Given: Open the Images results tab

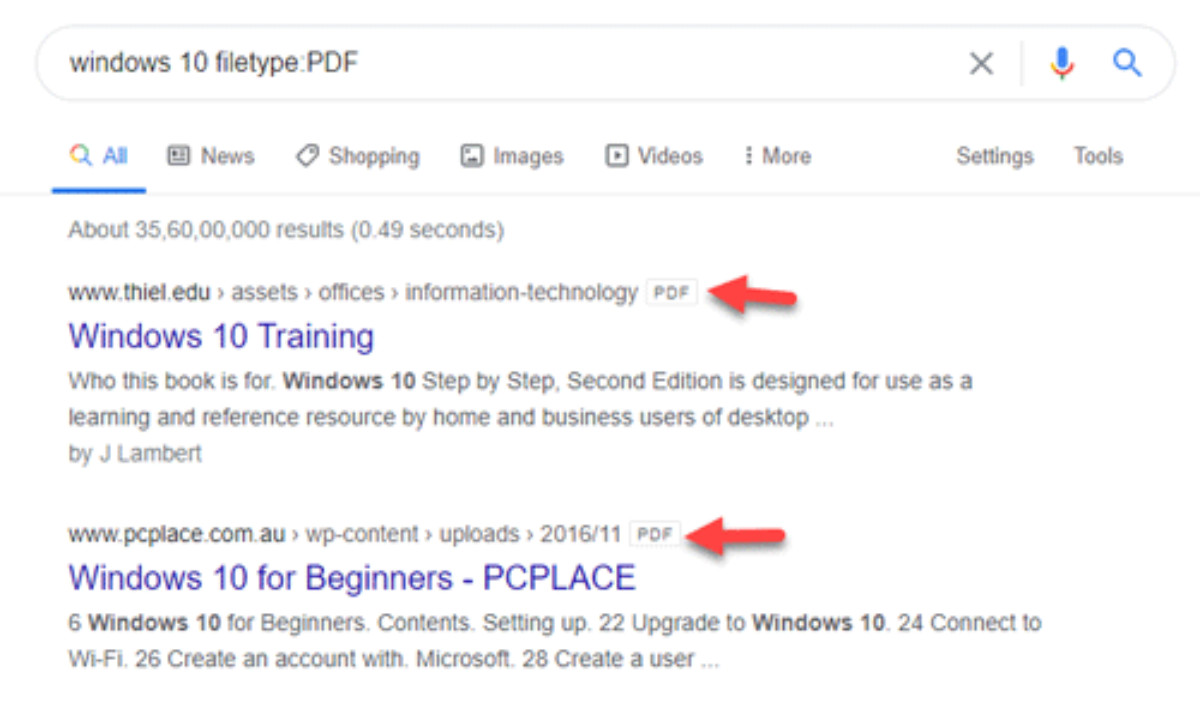Looking at the screenshot, I should [x=511, y=156].
